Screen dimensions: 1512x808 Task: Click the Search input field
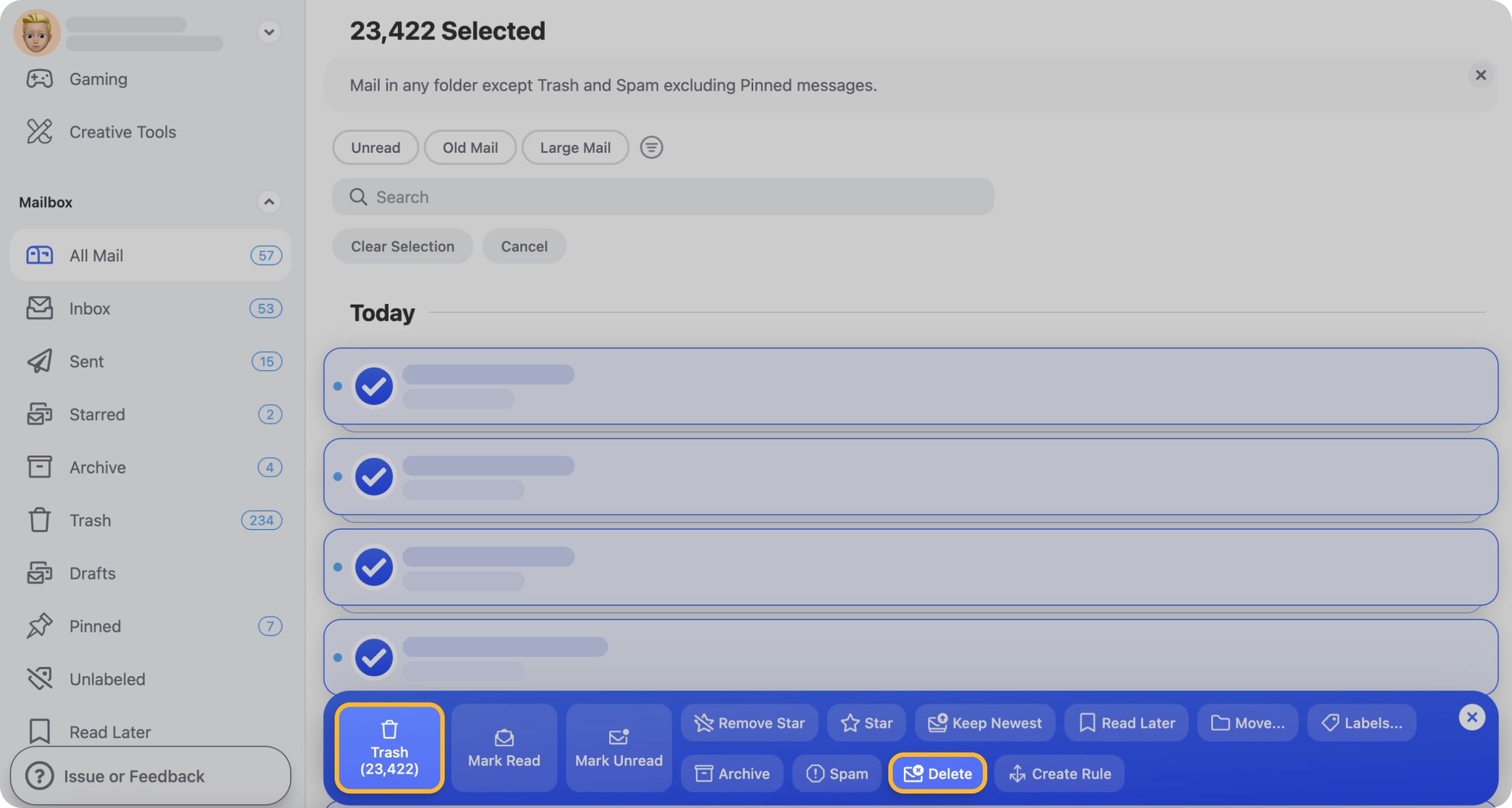tap(662, 197)
